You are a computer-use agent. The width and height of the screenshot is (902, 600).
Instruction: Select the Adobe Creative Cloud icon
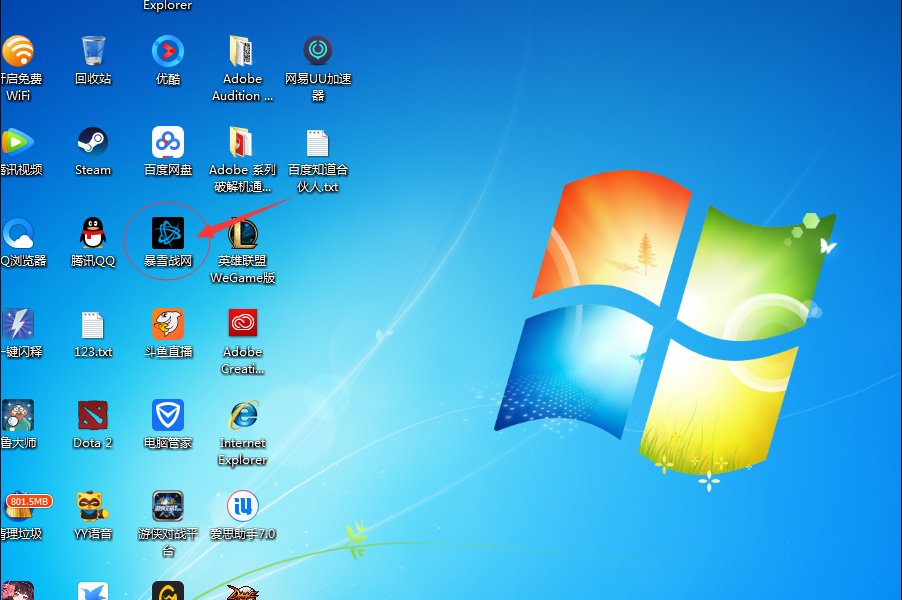[242, 324]
